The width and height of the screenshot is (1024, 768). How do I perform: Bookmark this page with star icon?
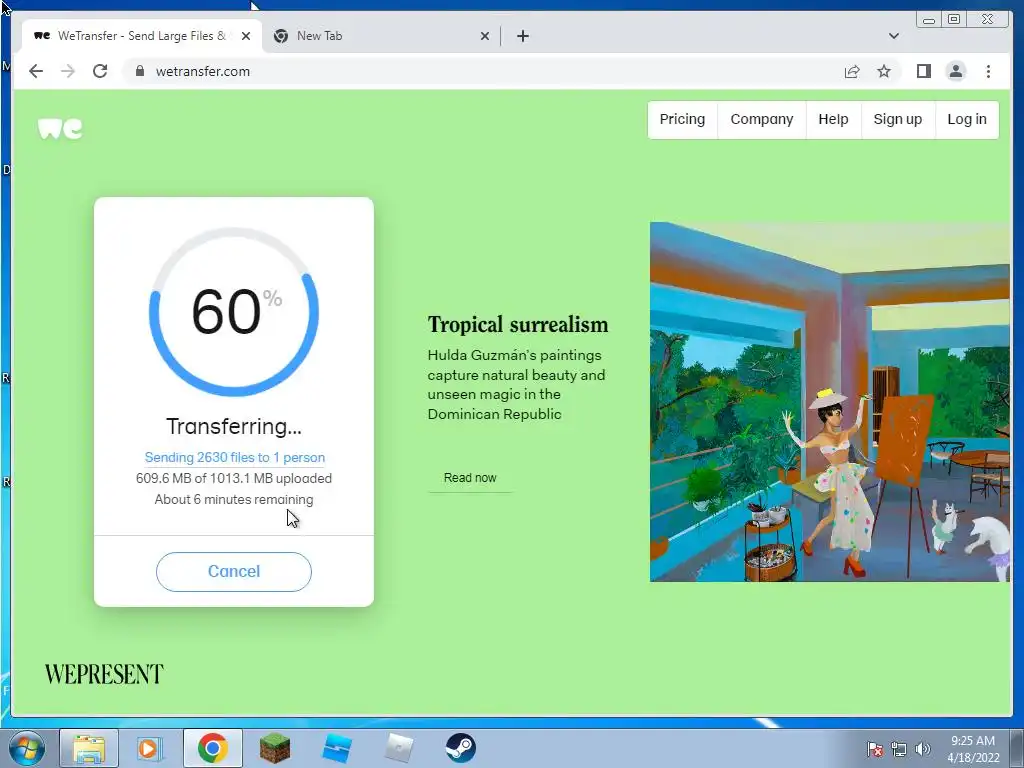884,71
